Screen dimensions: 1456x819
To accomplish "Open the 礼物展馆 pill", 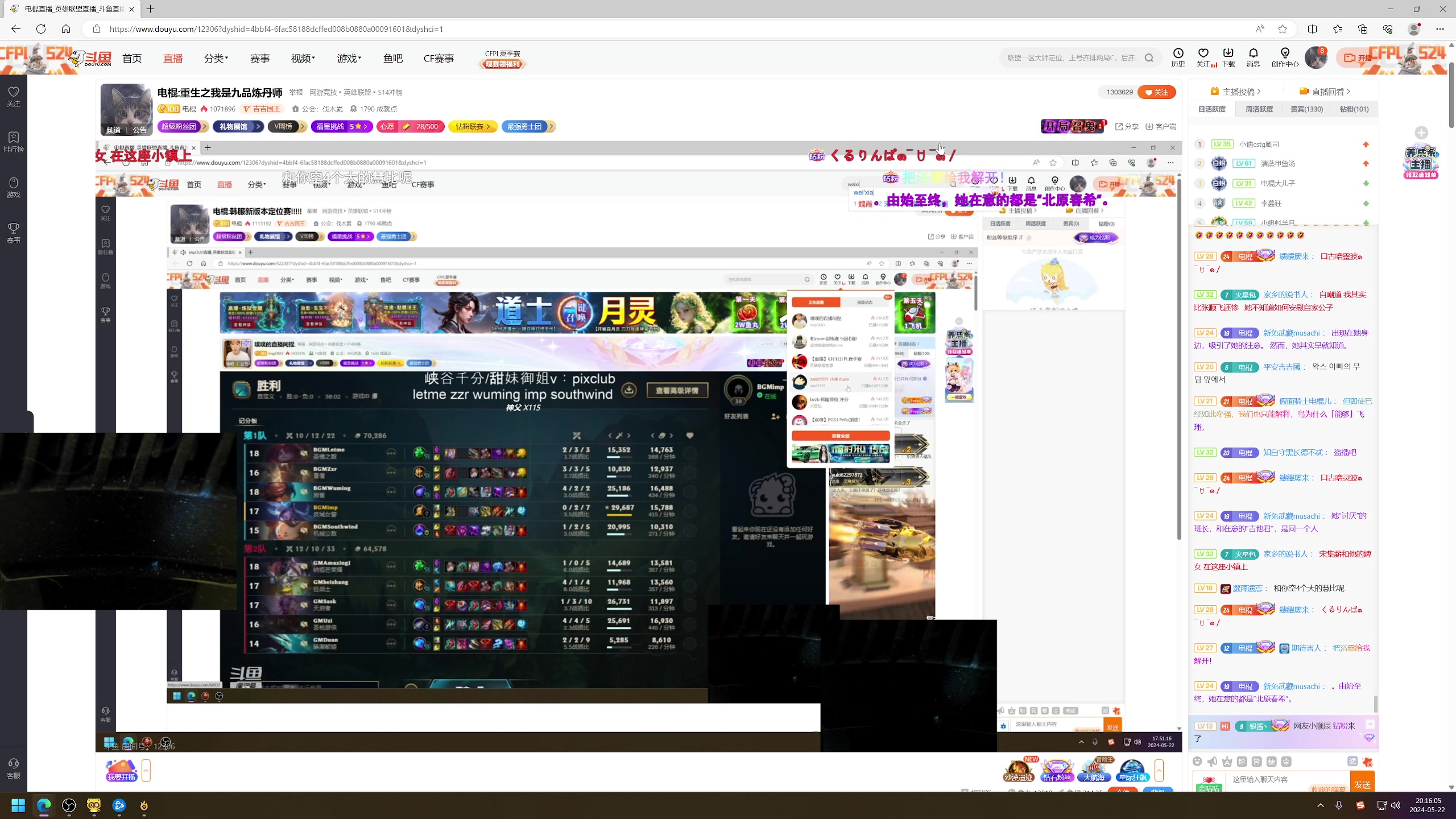I will 238,126.
